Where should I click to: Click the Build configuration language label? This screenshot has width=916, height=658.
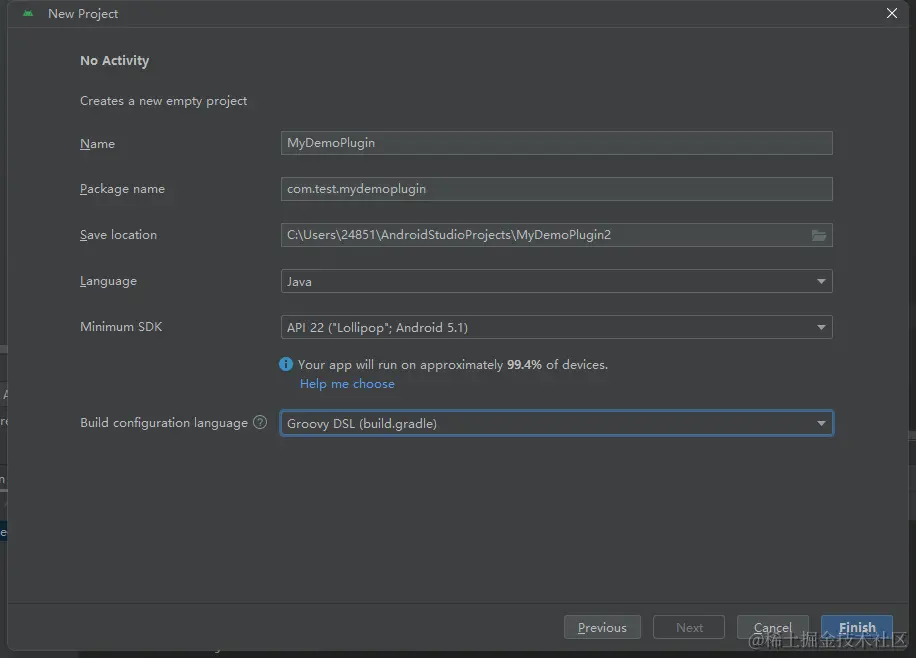click(x=164, y=423)
